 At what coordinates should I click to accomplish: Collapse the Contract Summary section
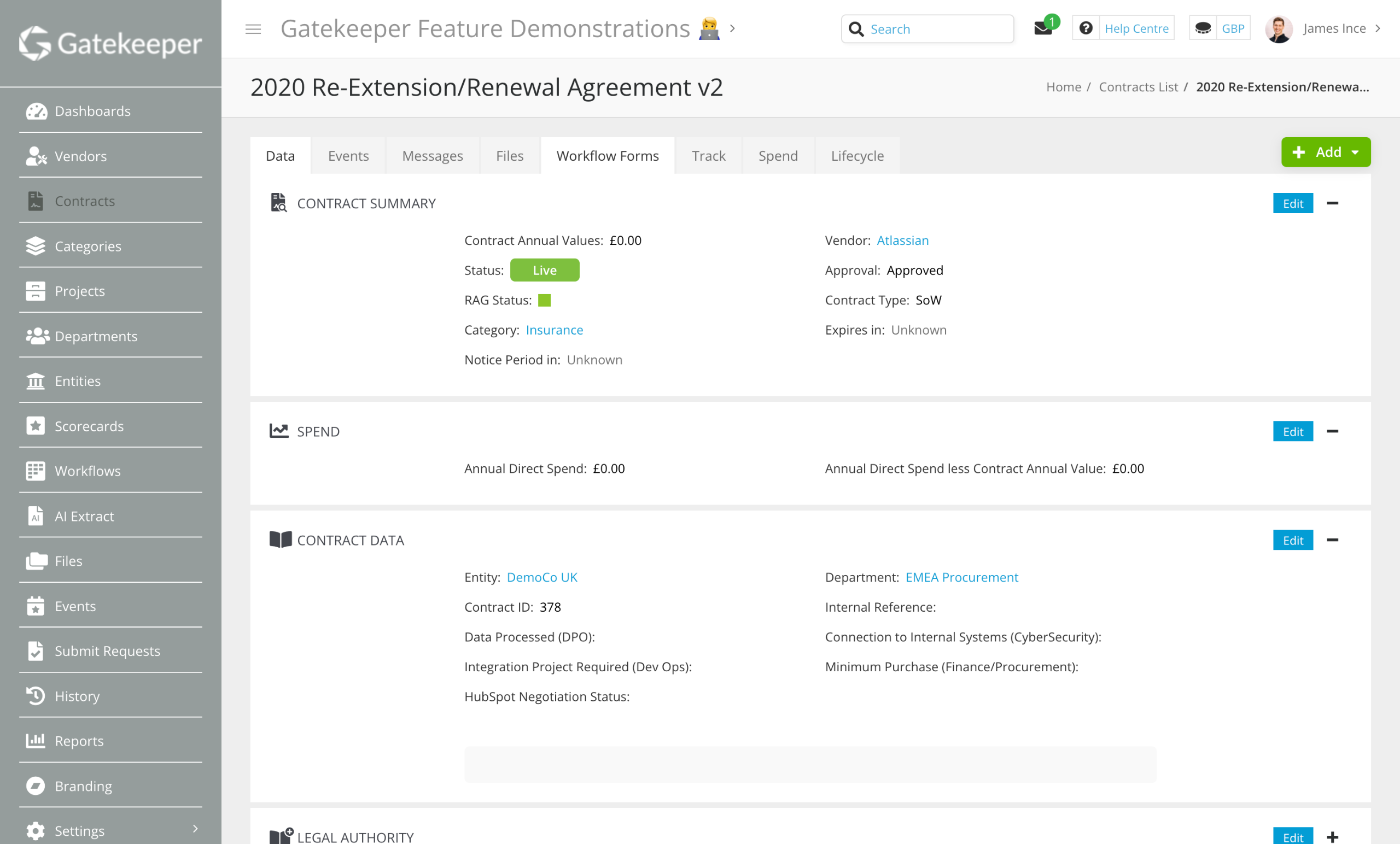click(1332, 203)
